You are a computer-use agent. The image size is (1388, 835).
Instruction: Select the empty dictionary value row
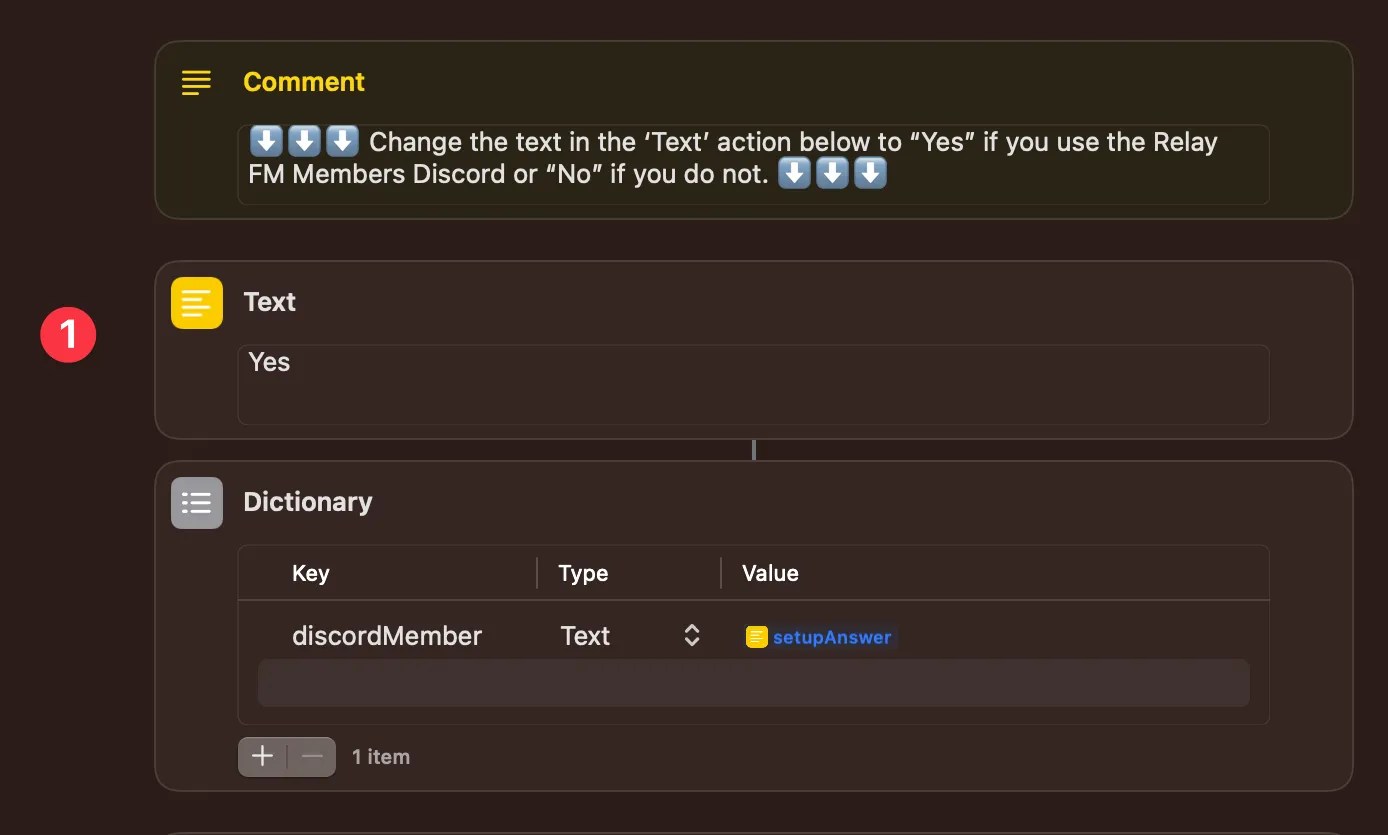[x=753, y=683]
